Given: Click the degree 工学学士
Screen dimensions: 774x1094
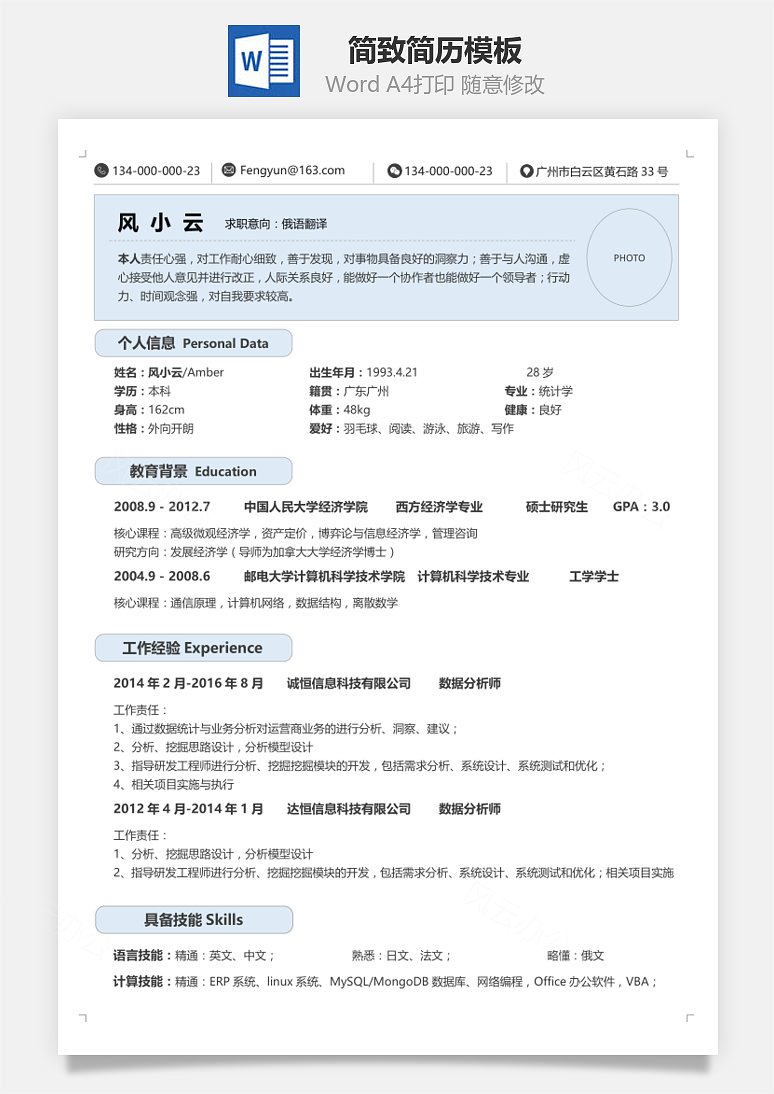Looking at the screenshot, I should coord(594,576).
